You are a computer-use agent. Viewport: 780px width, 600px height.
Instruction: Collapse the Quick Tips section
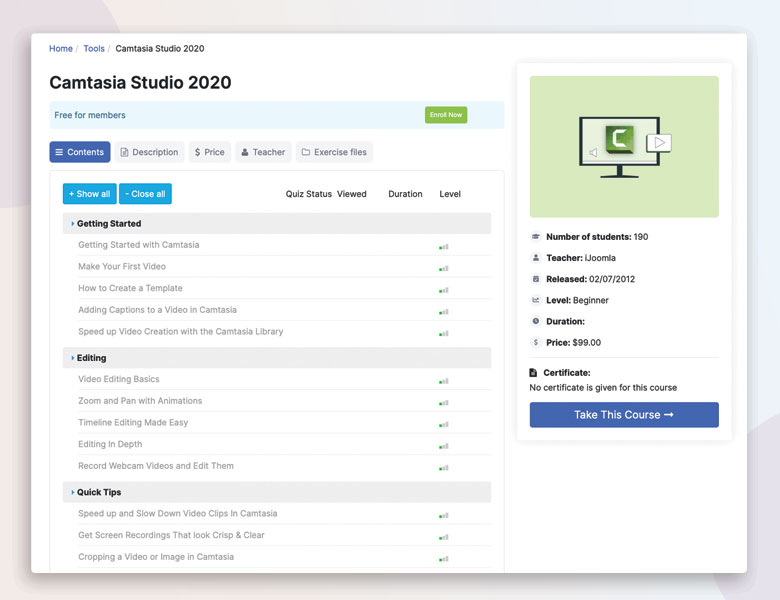coord(277,492)
